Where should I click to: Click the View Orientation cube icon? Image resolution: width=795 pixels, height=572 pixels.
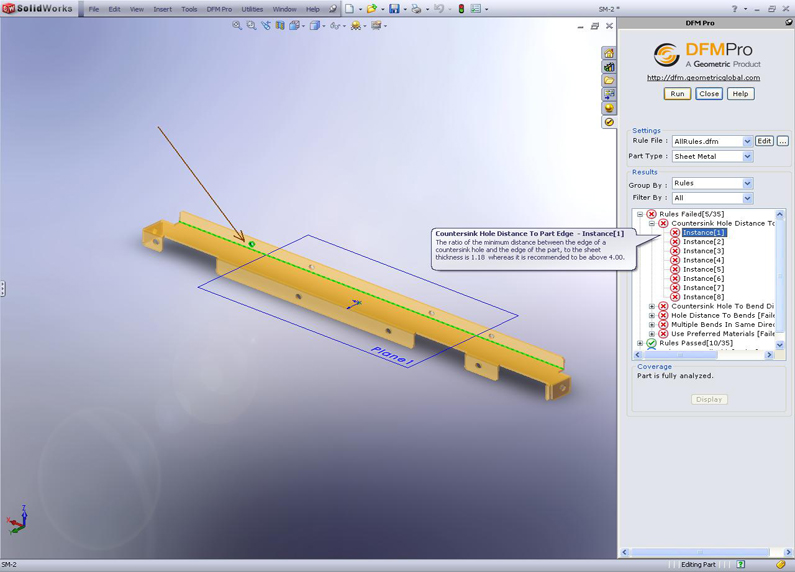[x=295, y=25]
